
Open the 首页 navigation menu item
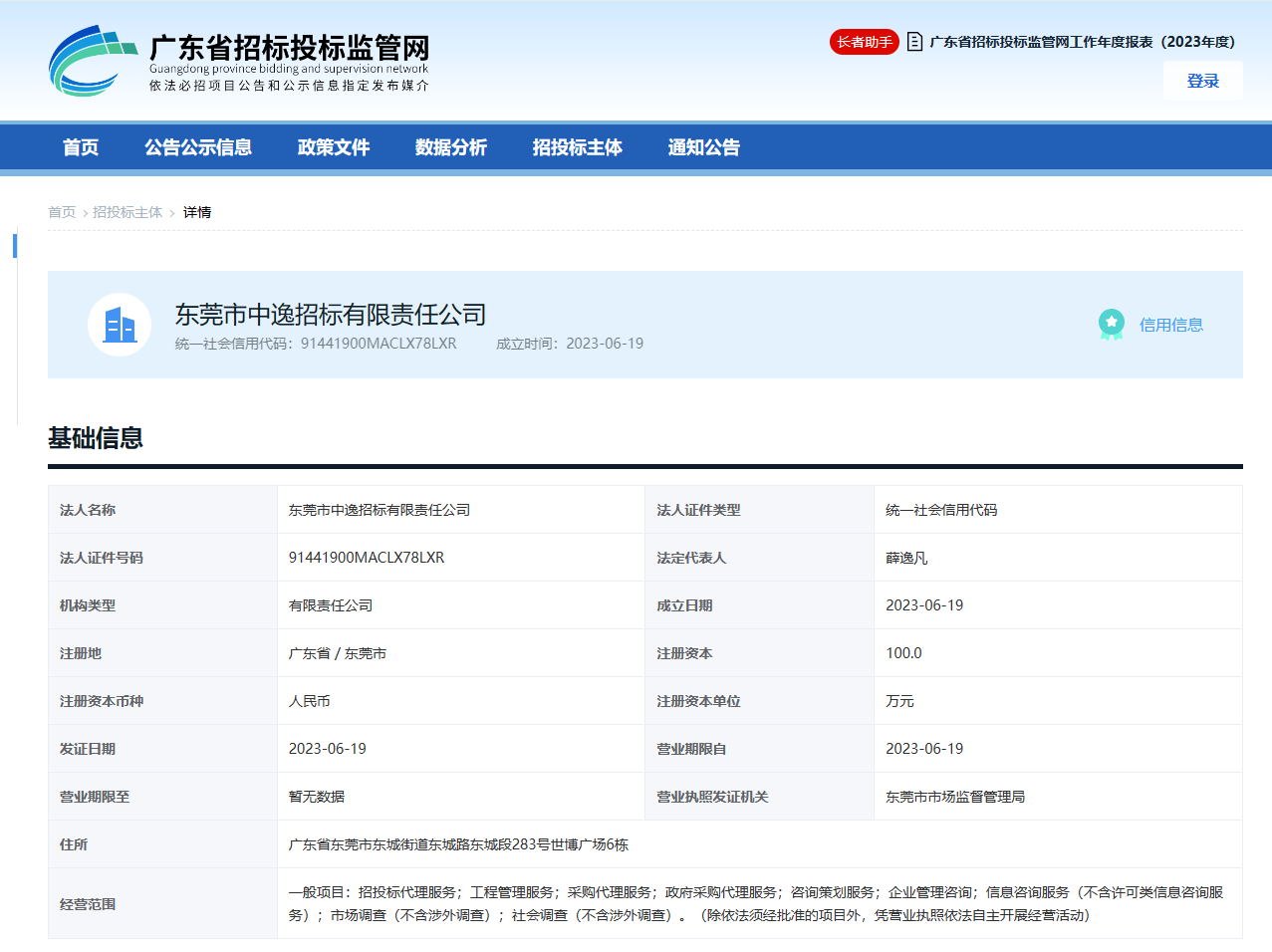click(x=81, y=147)
